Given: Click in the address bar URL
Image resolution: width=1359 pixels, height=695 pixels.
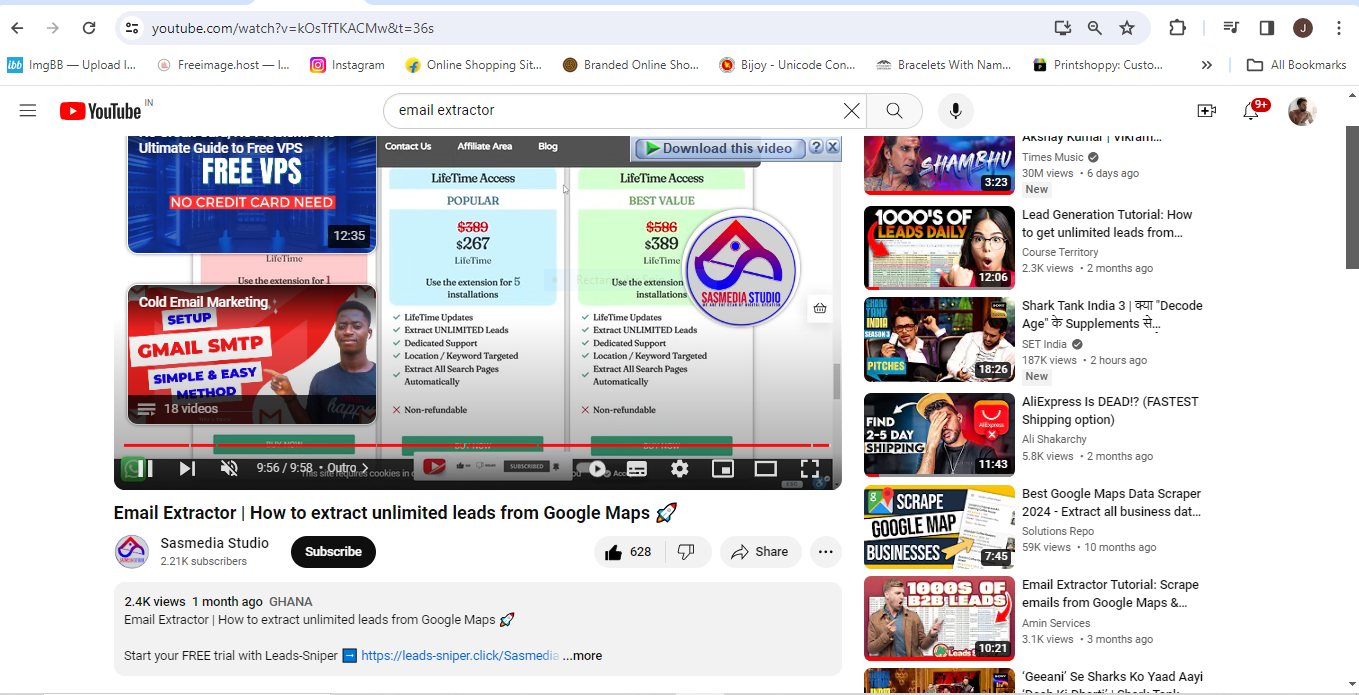Looking at the screenshot, I should pyautogui.click(x=293, y=28).
